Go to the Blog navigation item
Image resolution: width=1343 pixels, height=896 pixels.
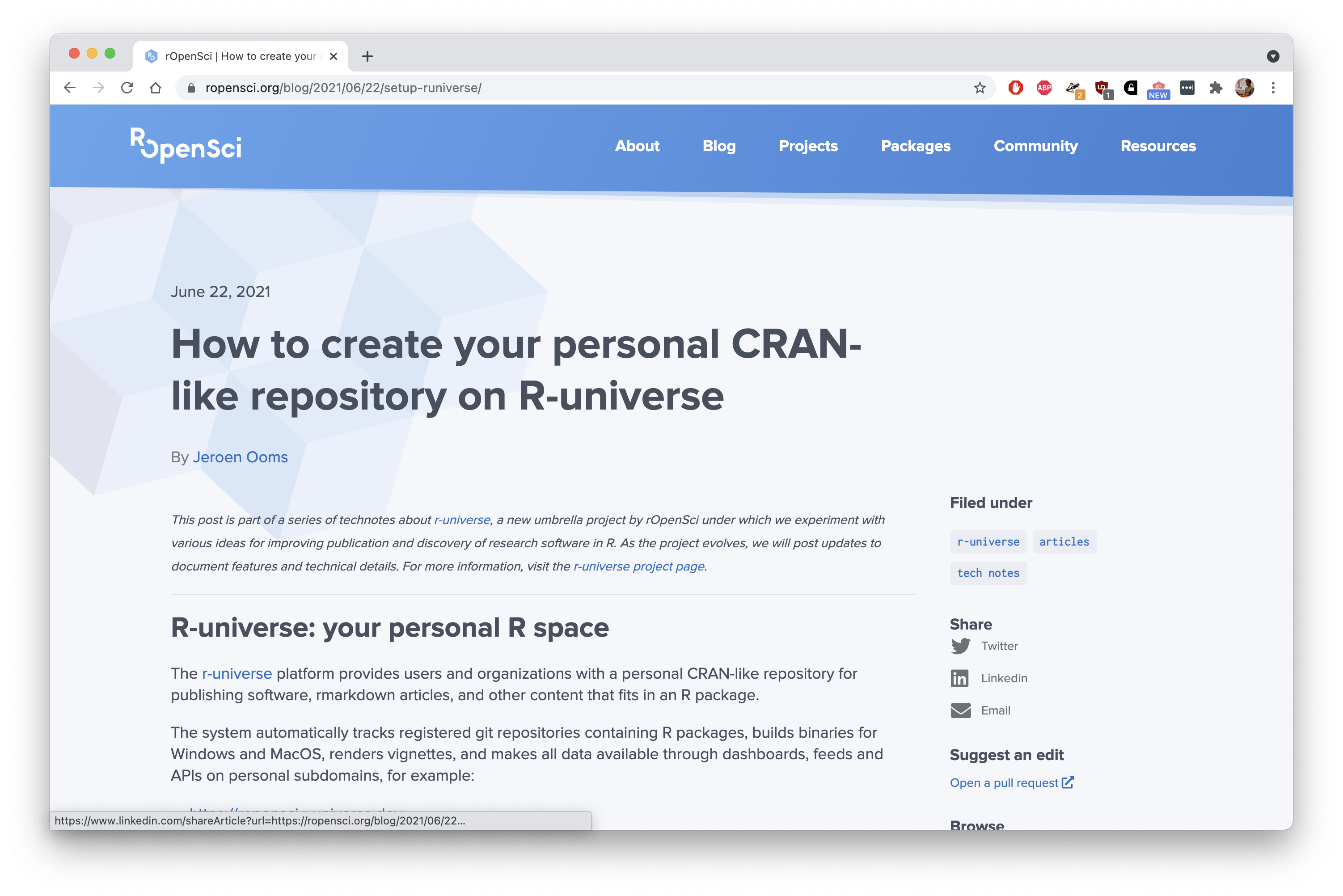click(718, 146)
